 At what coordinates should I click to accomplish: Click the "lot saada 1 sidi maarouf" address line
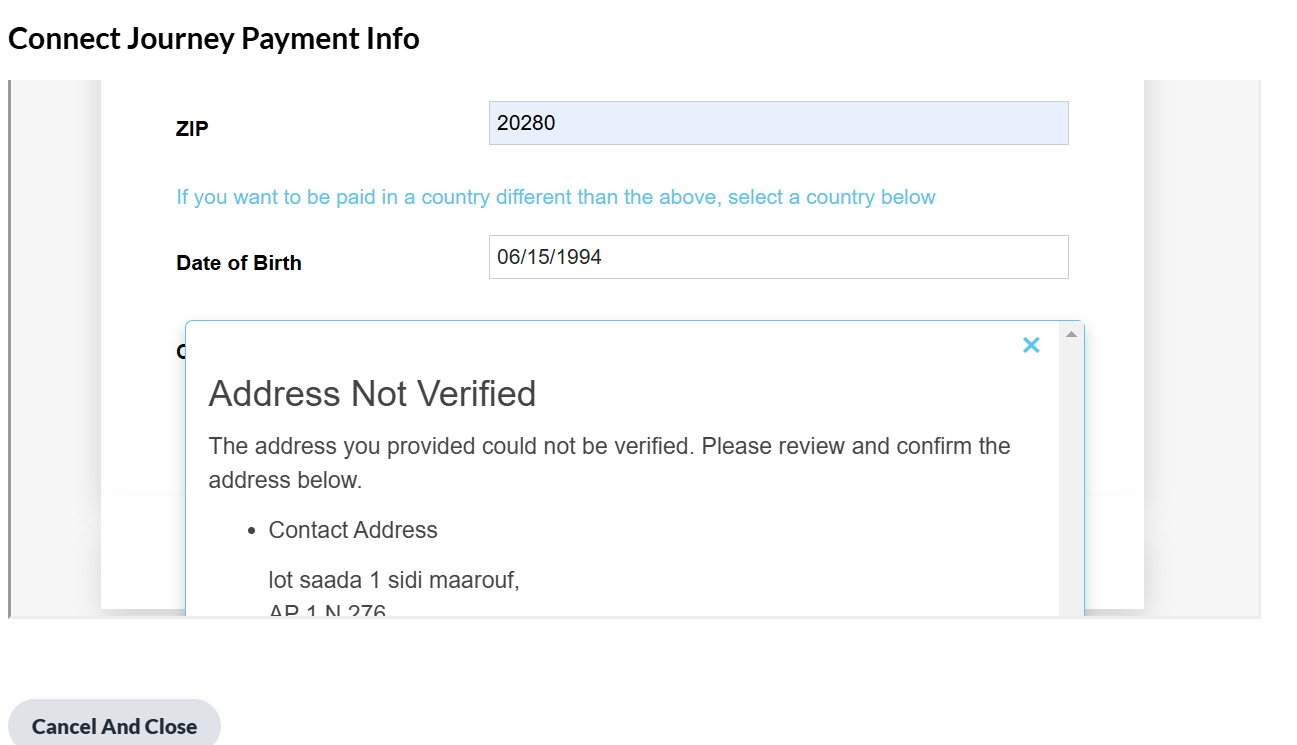394,580
